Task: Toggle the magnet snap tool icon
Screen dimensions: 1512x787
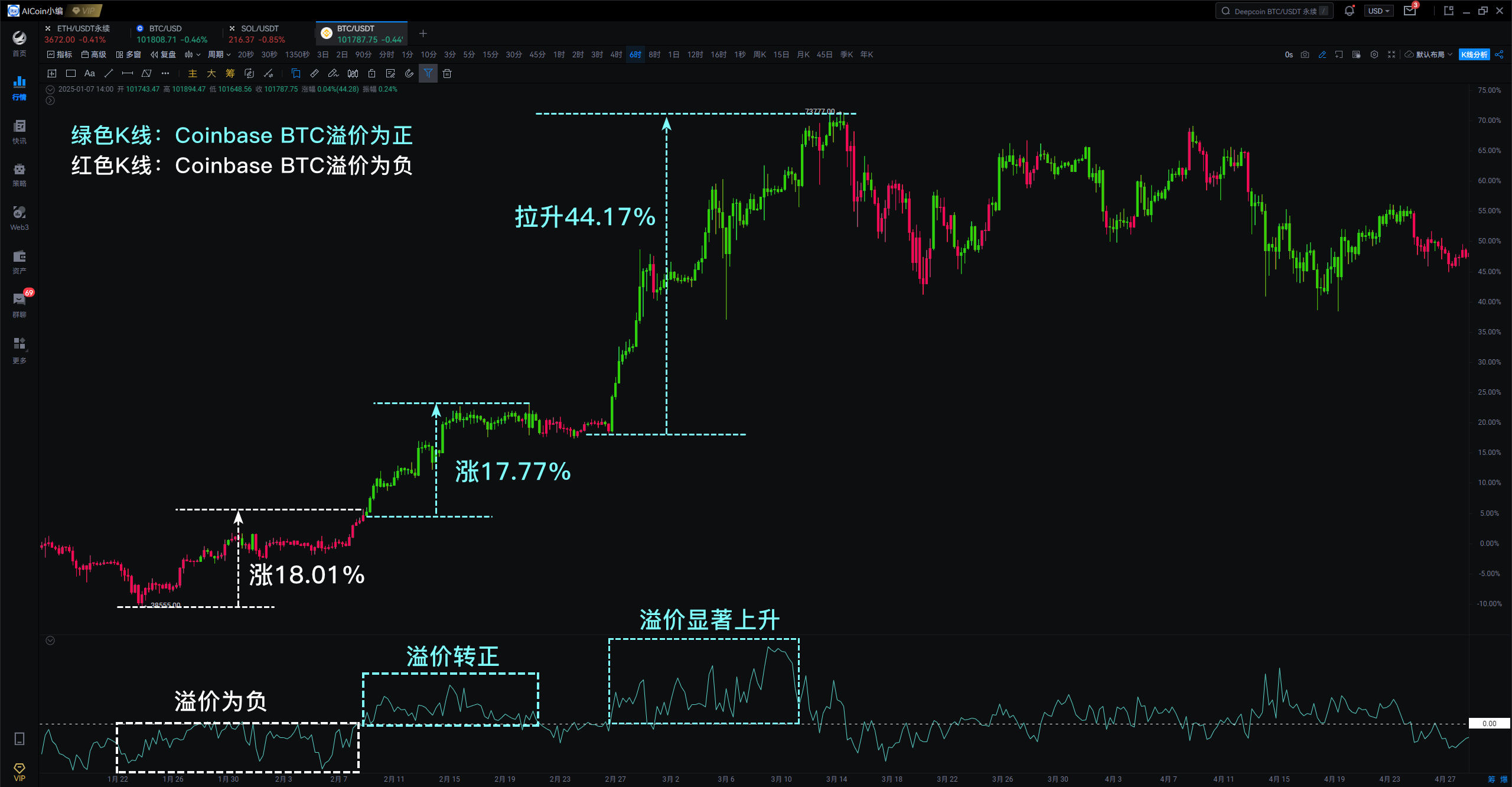Action: 409,73
